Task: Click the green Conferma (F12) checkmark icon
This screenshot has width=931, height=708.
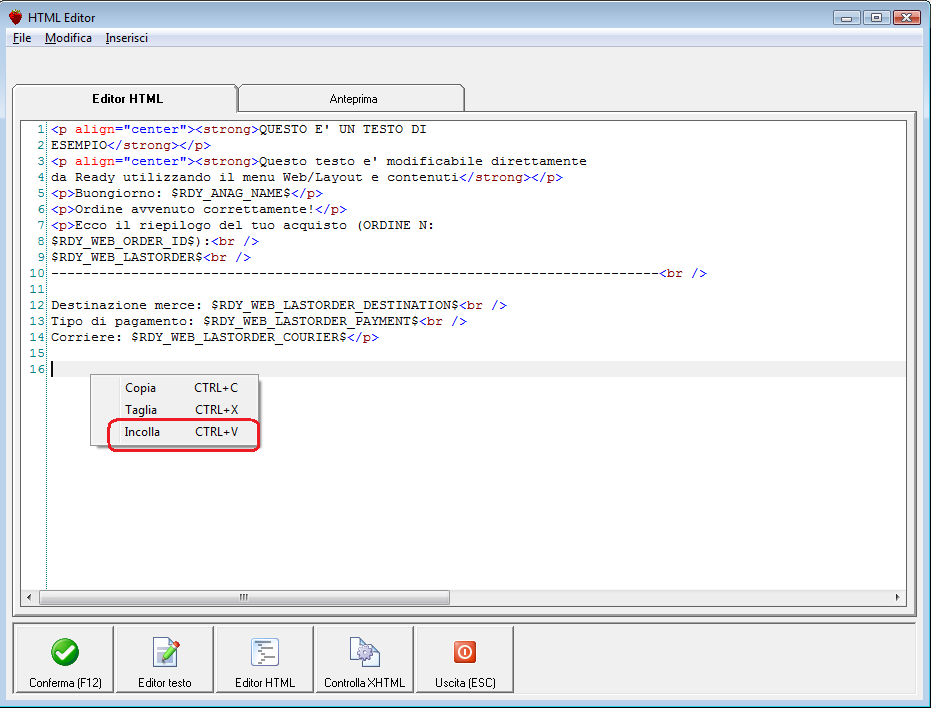Action: click(64, 652)
